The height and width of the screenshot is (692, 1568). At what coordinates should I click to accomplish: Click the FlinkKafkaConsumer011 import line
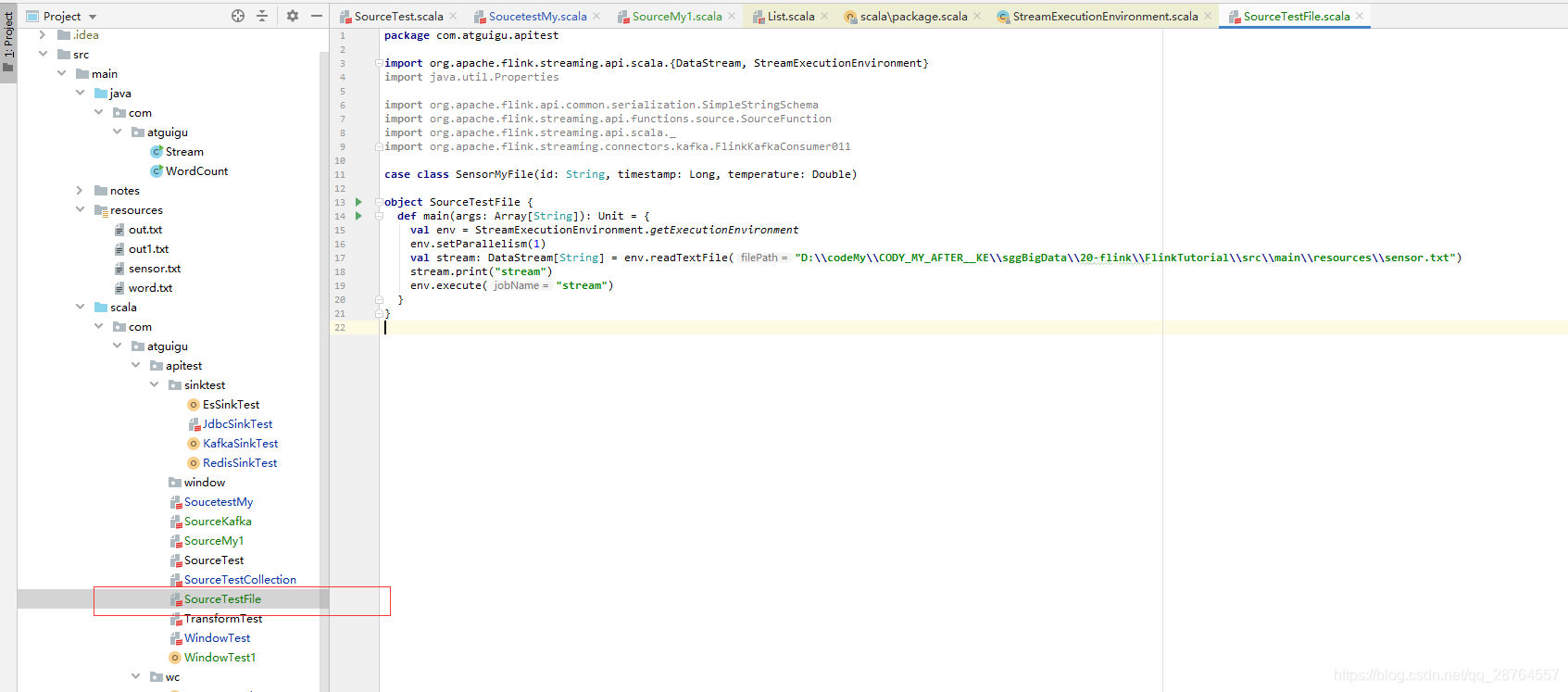[x=618, y=146]
